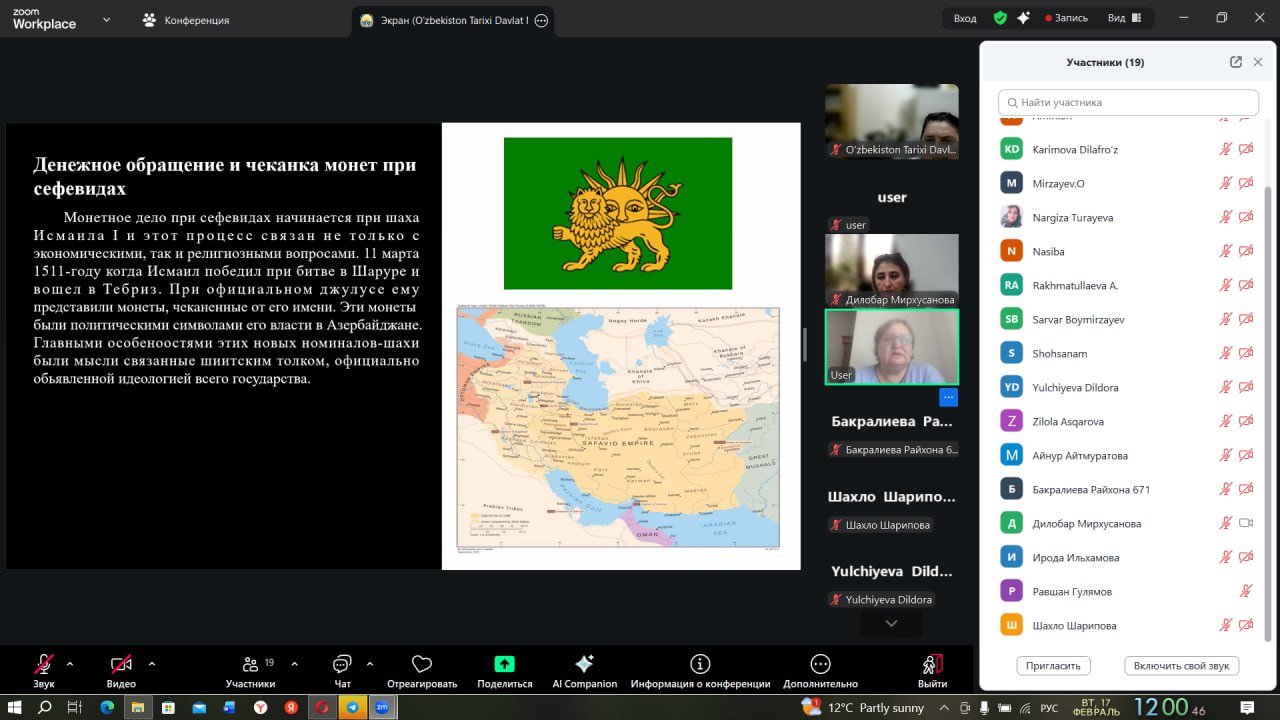The height and width of the screenshot is (720, 1280).
Task: Open the Chat panel
Action: pyautogui.click(x=342, y=665)
